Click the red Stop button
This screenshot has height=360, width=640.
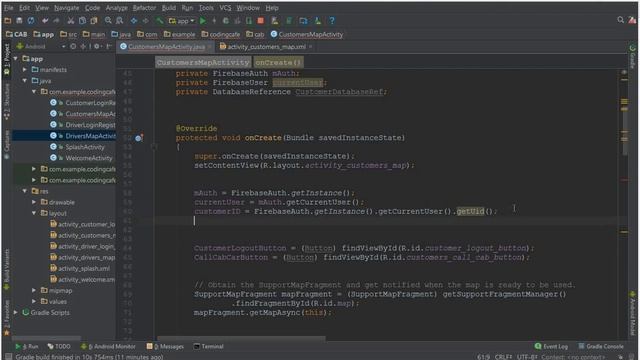pyautogui.click(x=260, y=20)
